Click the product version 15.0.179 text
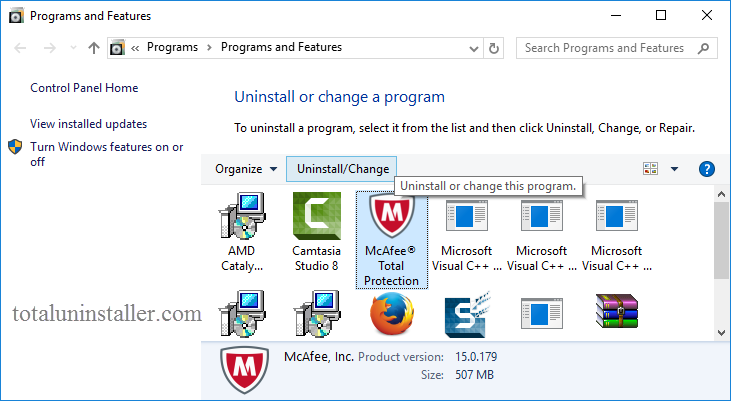Screen dimensions: 731x401 [476, 357]
